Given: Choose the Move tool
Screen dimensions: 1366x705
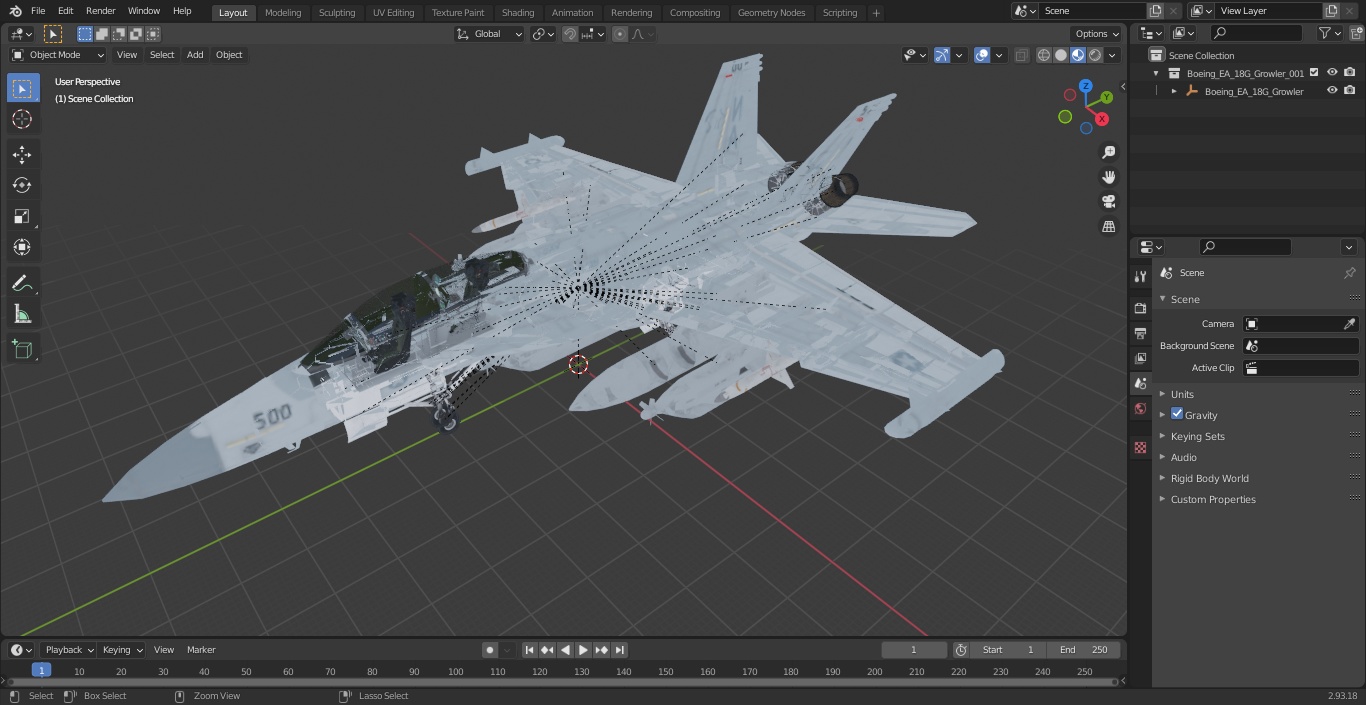Looking at the screenshot, I should click(x=22, y=154).
